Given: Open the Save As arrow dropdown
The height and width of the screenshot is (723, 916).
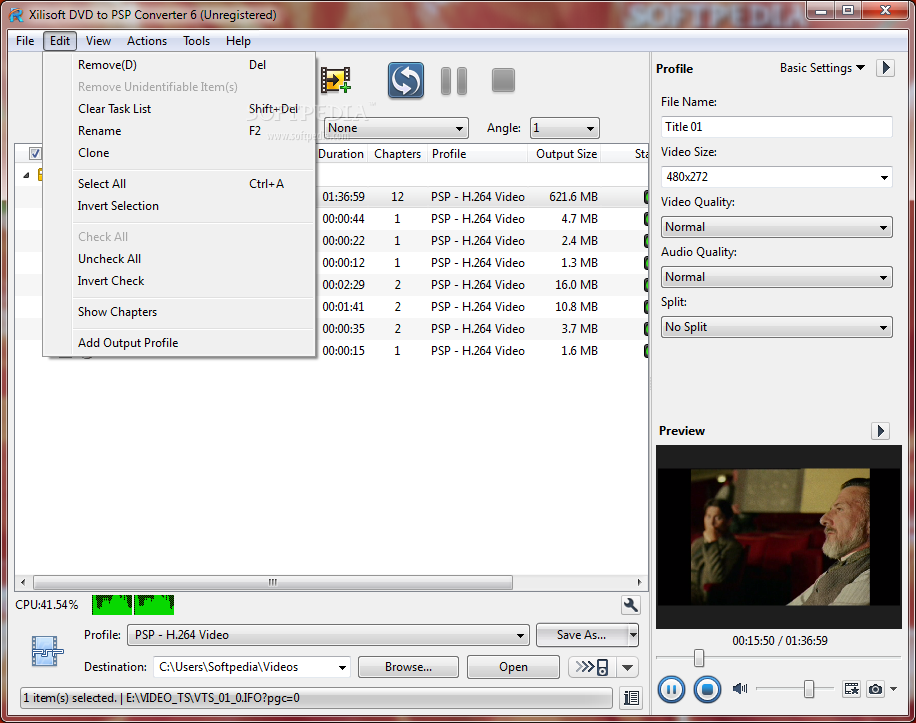Looking at the screenshot, I should 633,635.
